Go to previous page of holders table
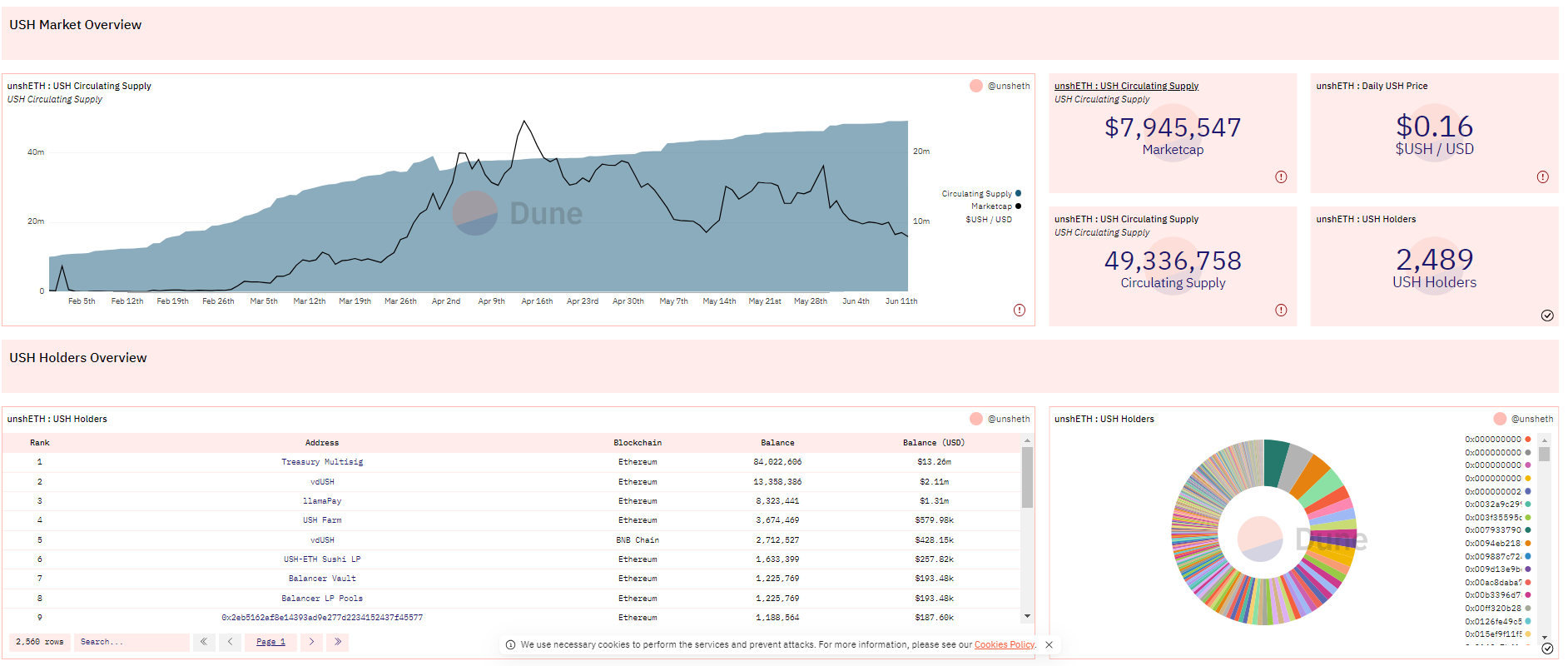1568x666 pixels. [x=231, y=642]
